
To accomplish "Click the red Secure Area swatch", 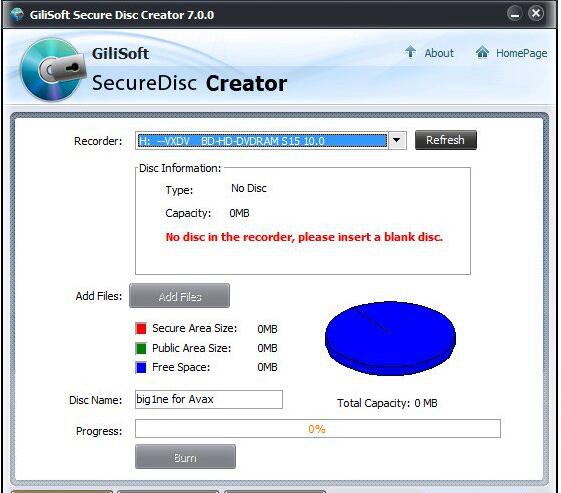I will (141, 328).
